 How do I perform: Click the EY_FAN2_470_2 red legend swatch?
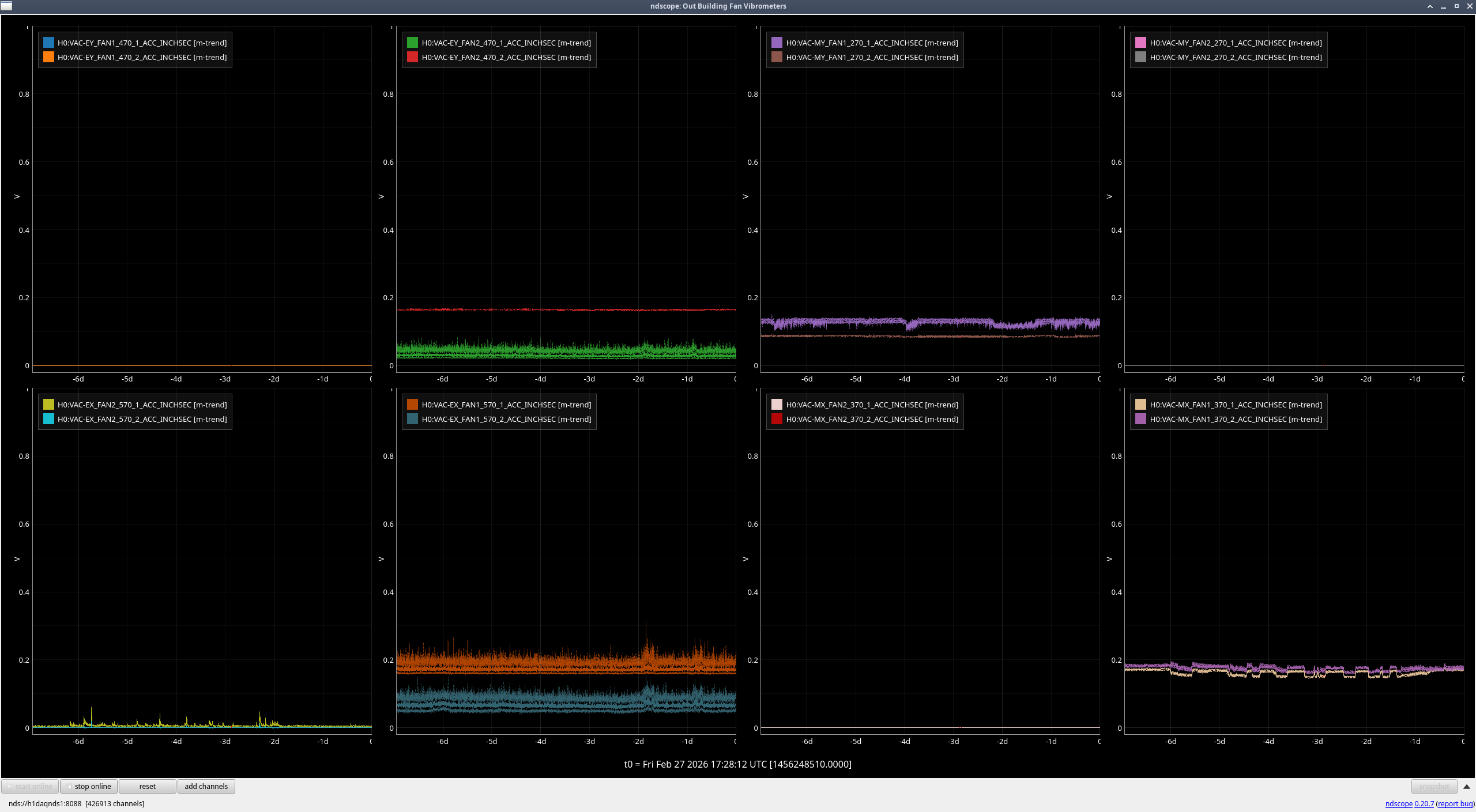pyautogui.click(x=412, y=57)
